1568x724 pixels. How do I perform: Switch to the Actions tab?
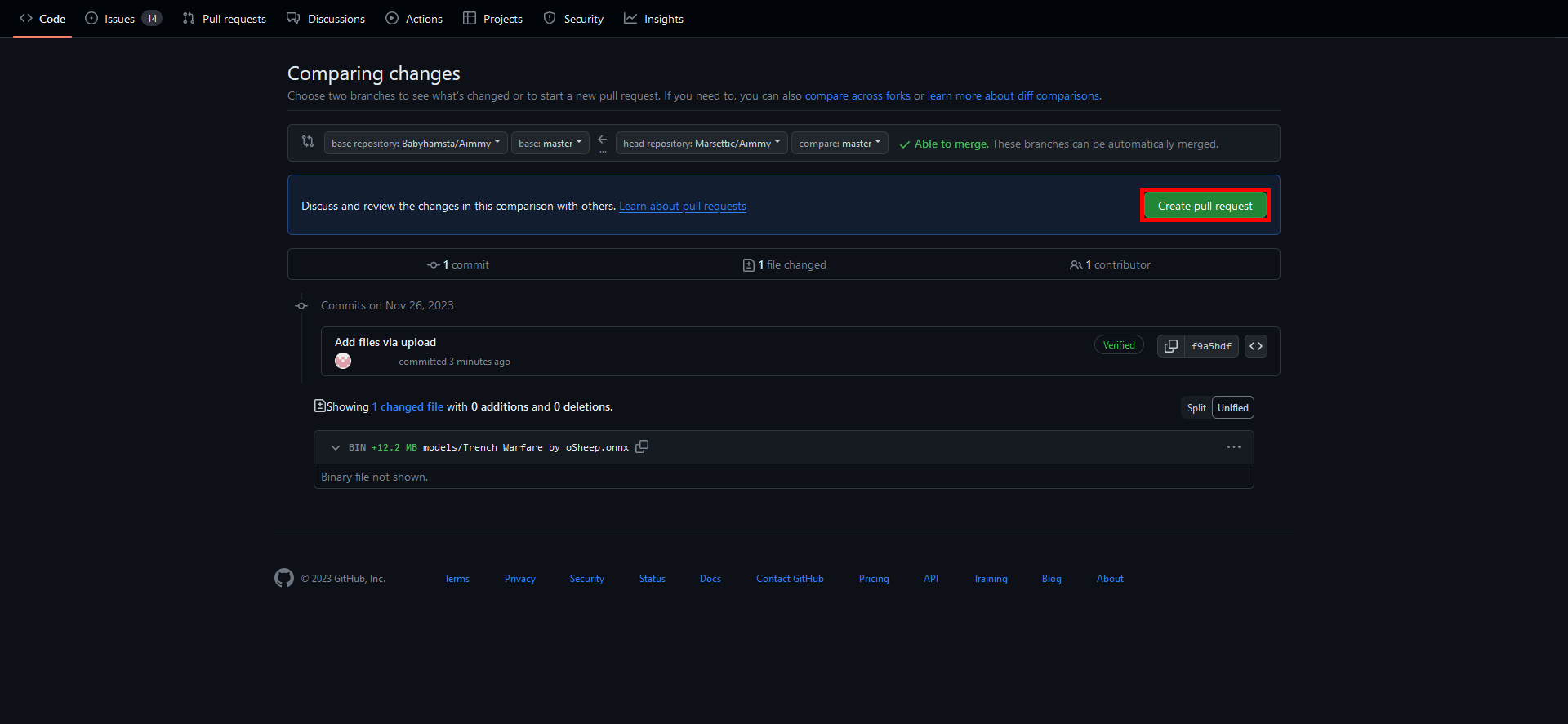414,19
